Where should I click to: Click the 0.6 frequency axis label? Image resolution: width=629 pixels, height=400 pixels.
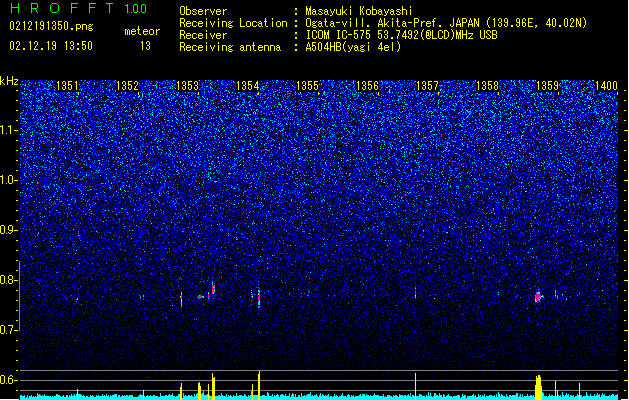tap(9, 380)
